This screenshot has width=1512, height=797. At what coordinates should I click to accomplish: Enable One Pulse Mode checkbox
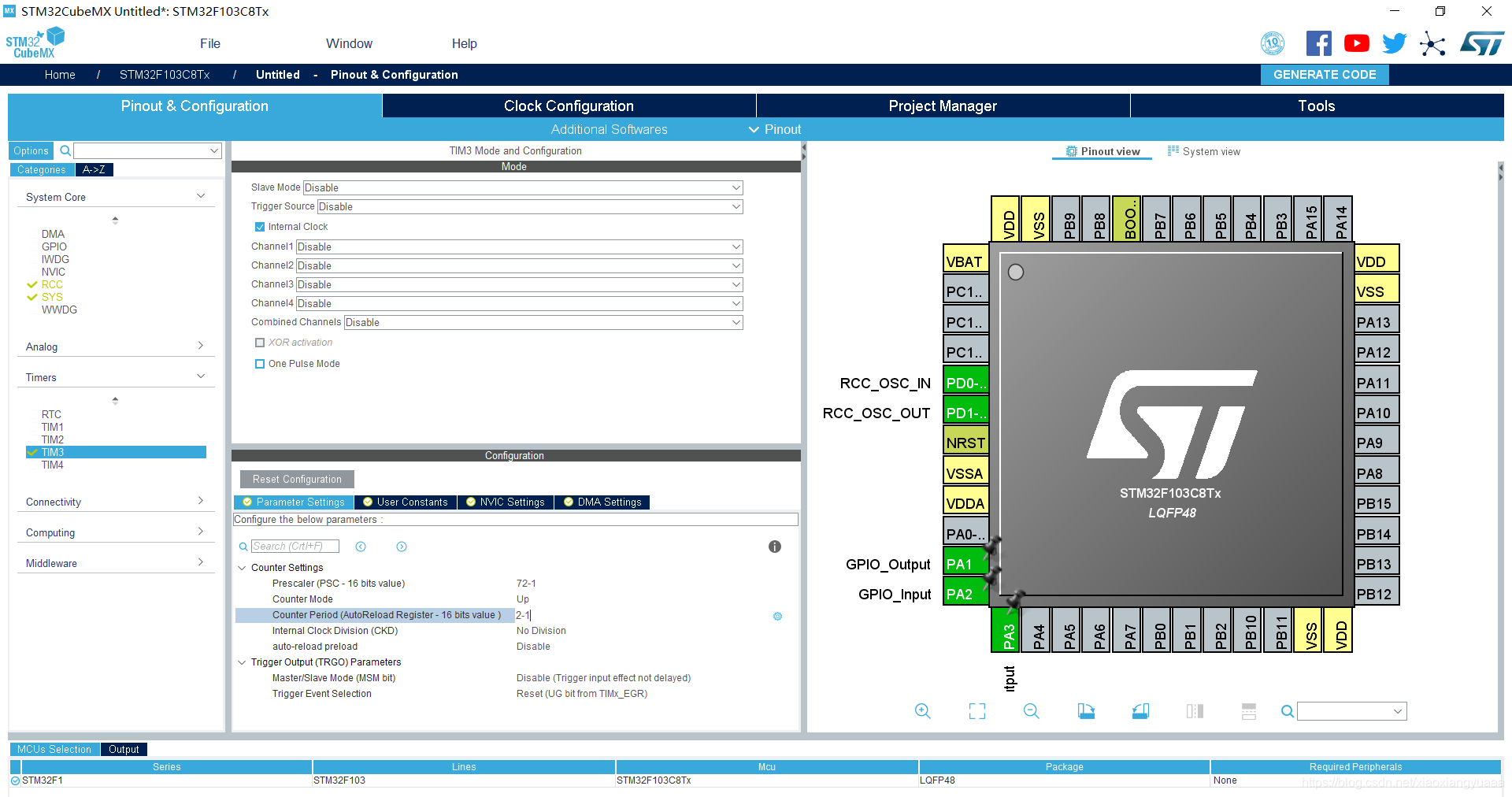point(260,364)
